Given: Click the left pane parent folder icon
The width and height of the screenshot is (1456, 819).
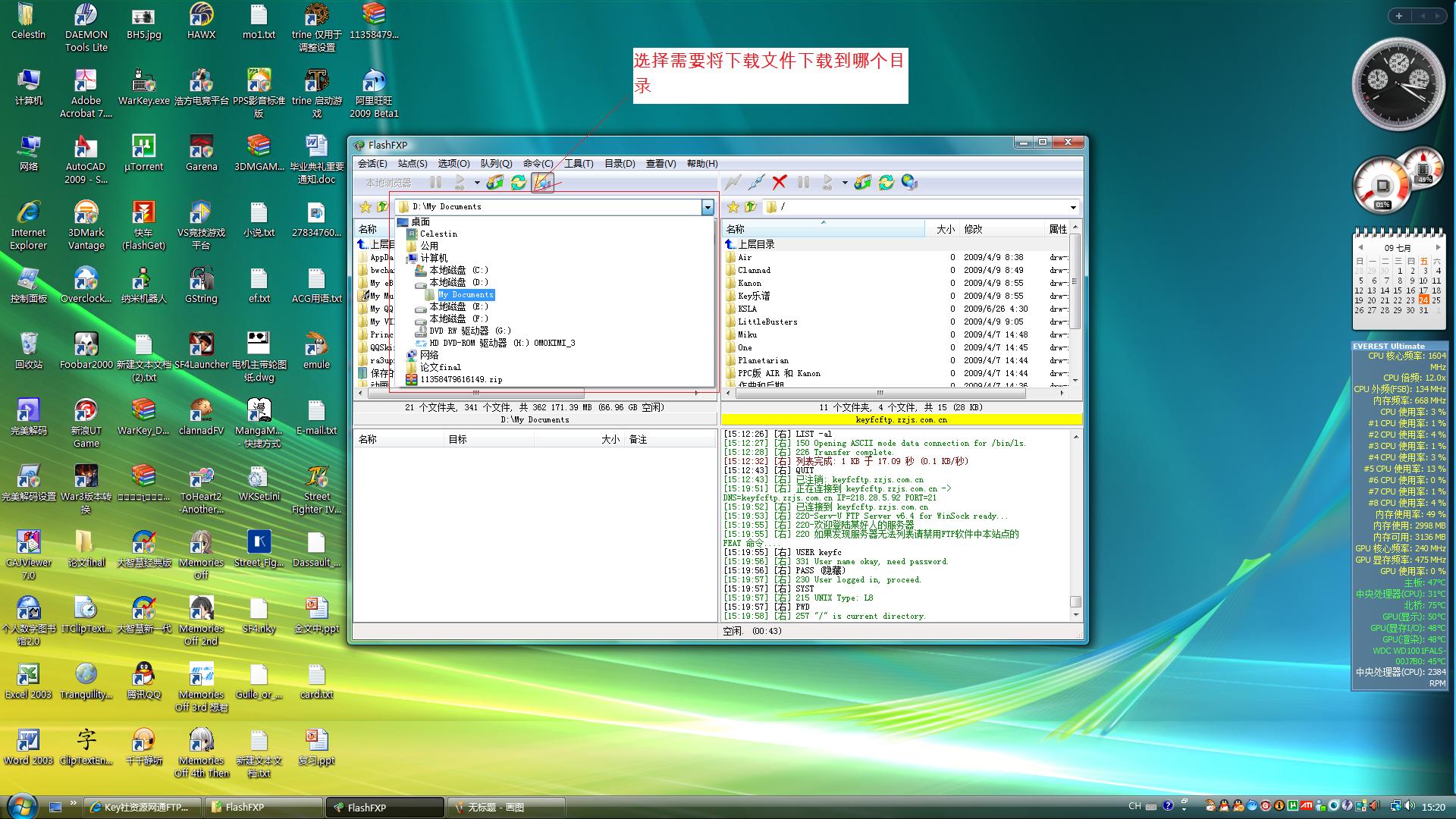Looking at the screenshot, I should click(x=382, y=207).
